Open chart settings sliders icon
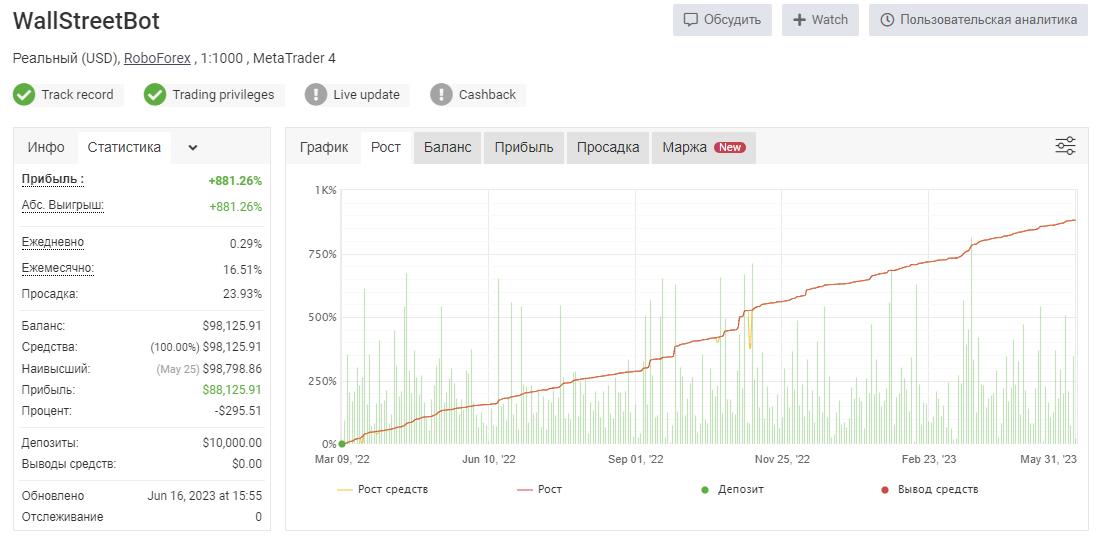 [x=1065, y=146]
